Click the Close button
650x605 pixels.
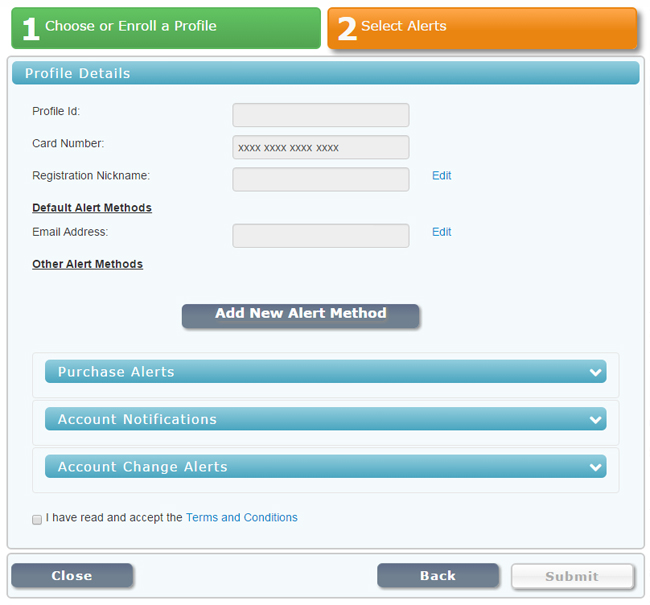click(72, 575)
